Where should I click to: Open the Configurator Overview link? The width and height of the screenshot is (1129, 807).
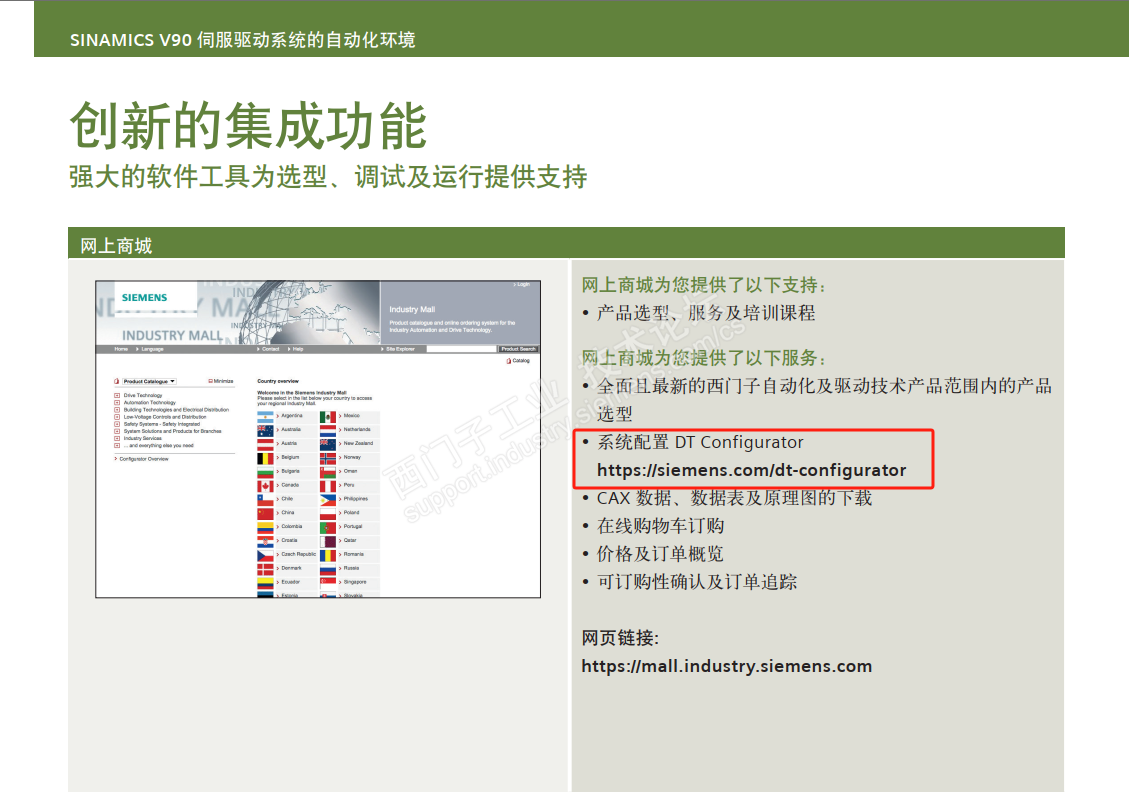[x=141, y=459]
